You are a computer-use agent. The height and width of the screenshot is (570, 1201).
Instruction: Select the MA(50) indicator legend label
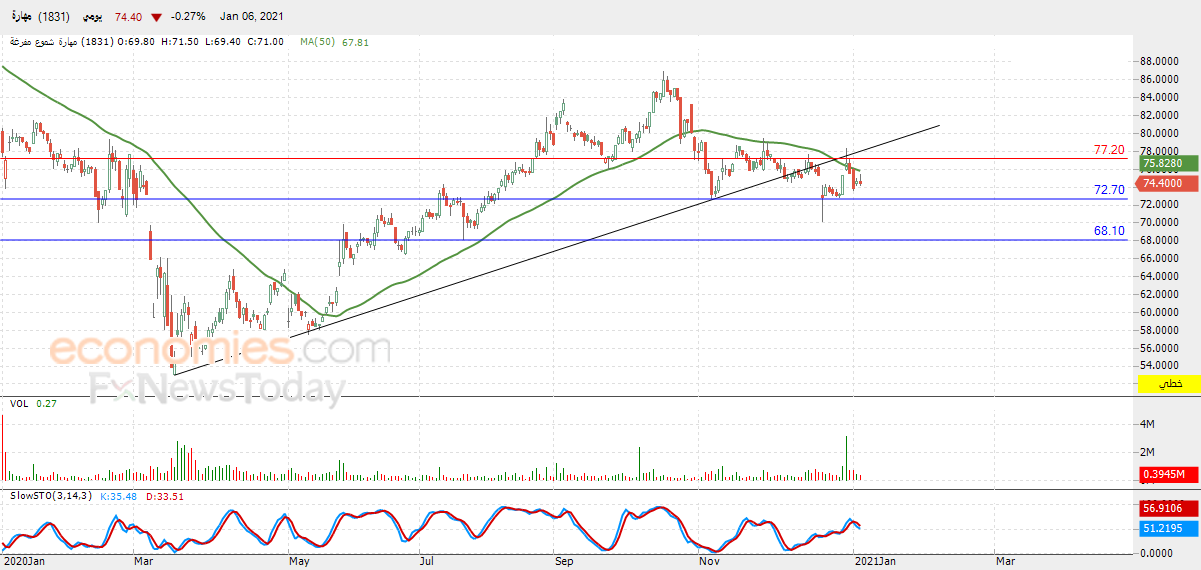tap(317, 42)
